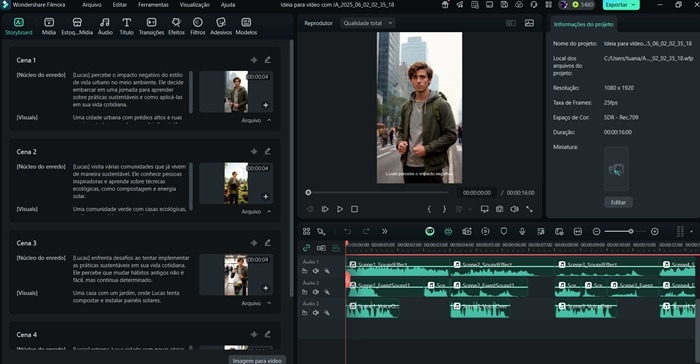Toggle the player scope view icon
The height and width of the screenshot is (364, 700).
[529, 23]
